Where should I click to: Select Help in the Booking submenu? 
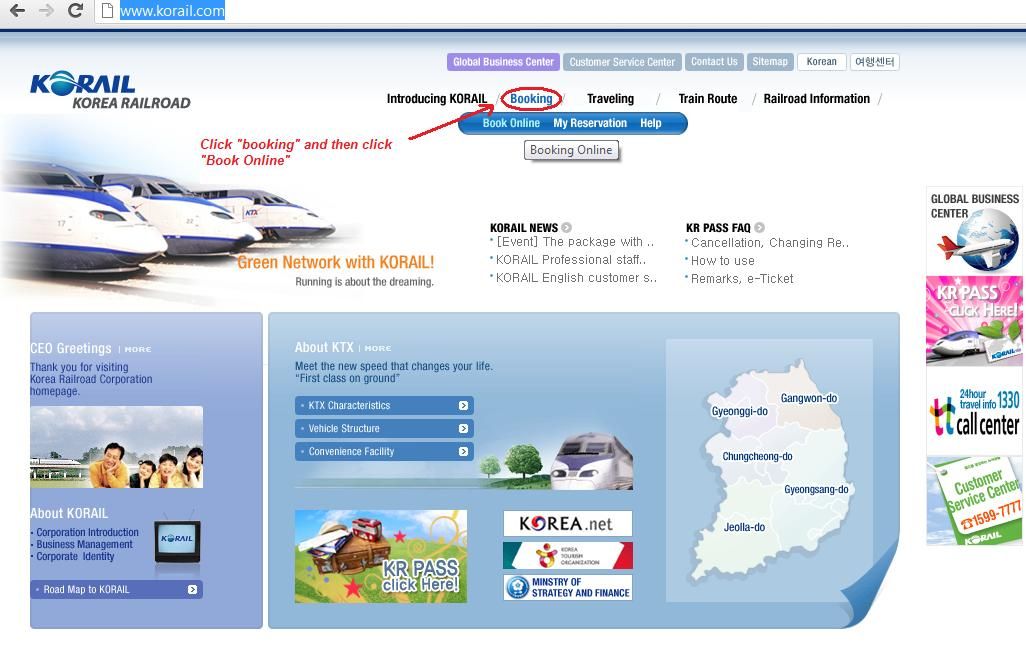pyautogui.click(x=650, y=123)
